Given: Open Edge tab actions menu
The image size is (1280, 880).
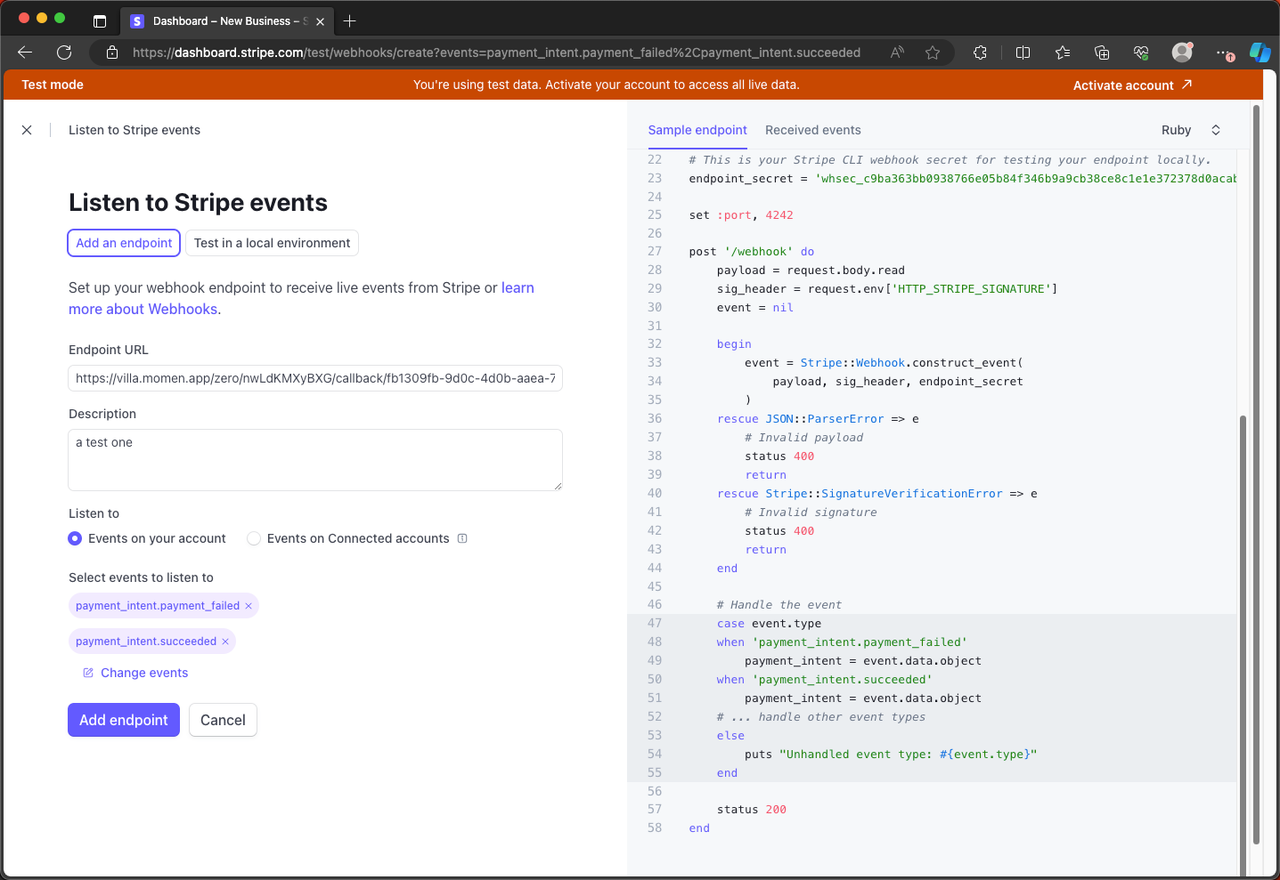Looking at the screenshot, I should pyautogui.click(x=99, y=21).
